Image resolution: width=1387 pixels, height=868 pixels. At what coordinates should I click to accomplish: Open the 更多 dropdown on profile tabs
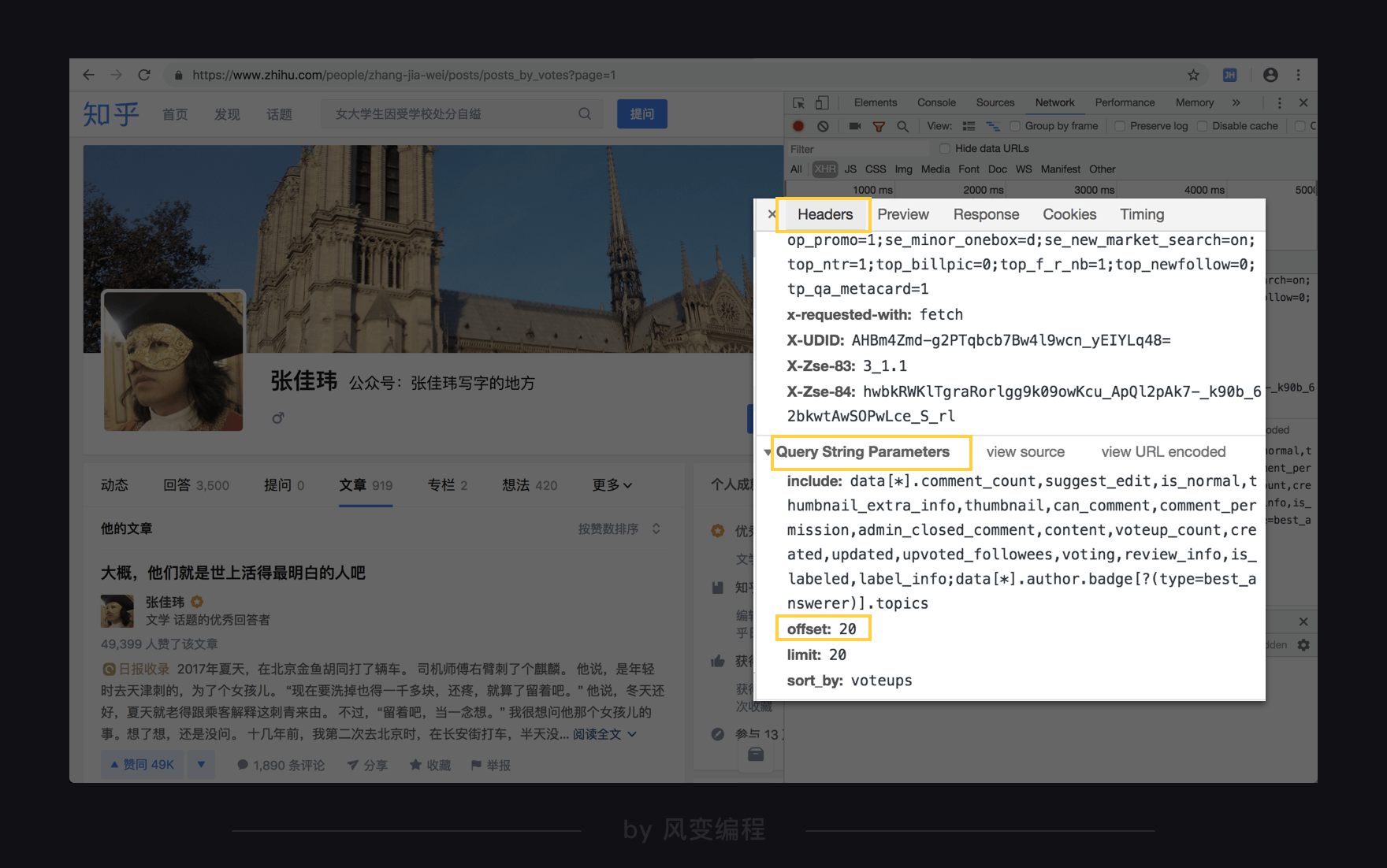pos(612,485)
